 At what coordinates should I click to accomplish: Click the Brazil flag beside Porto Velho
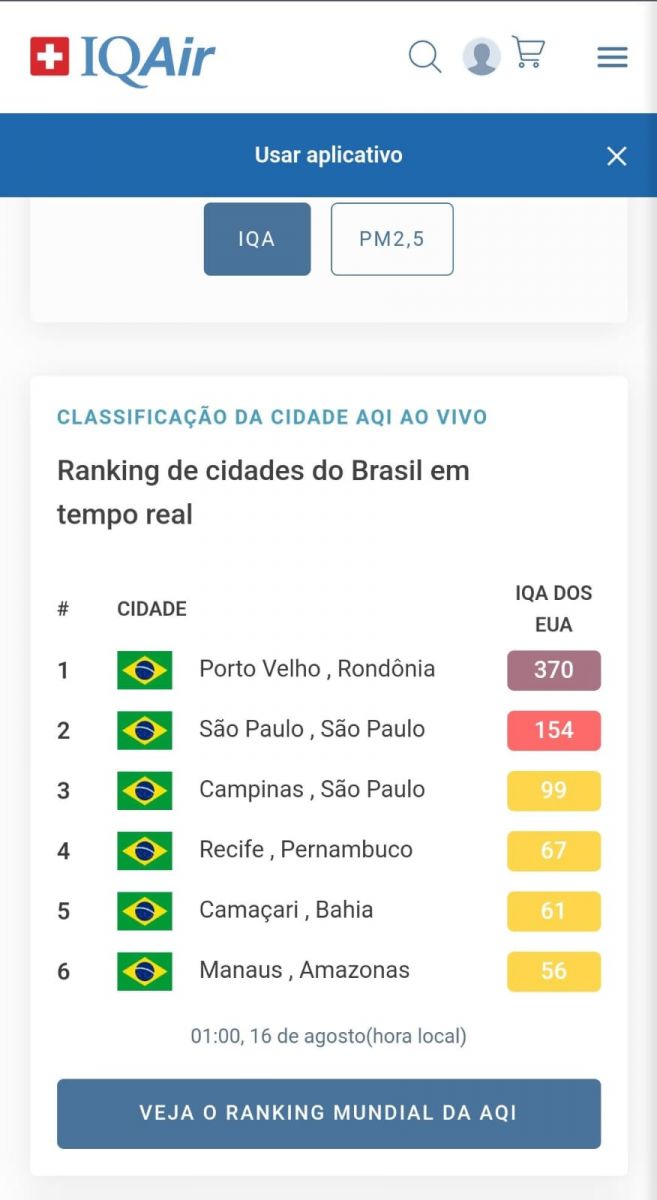145,670
